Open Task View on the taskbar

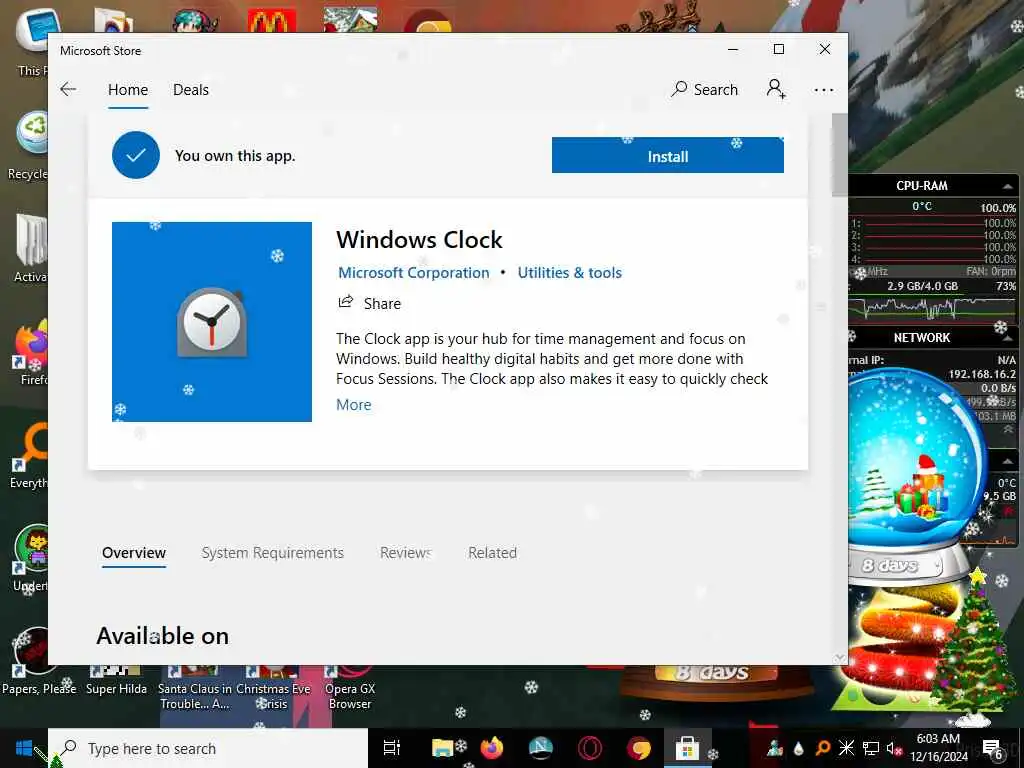(391, 748)
